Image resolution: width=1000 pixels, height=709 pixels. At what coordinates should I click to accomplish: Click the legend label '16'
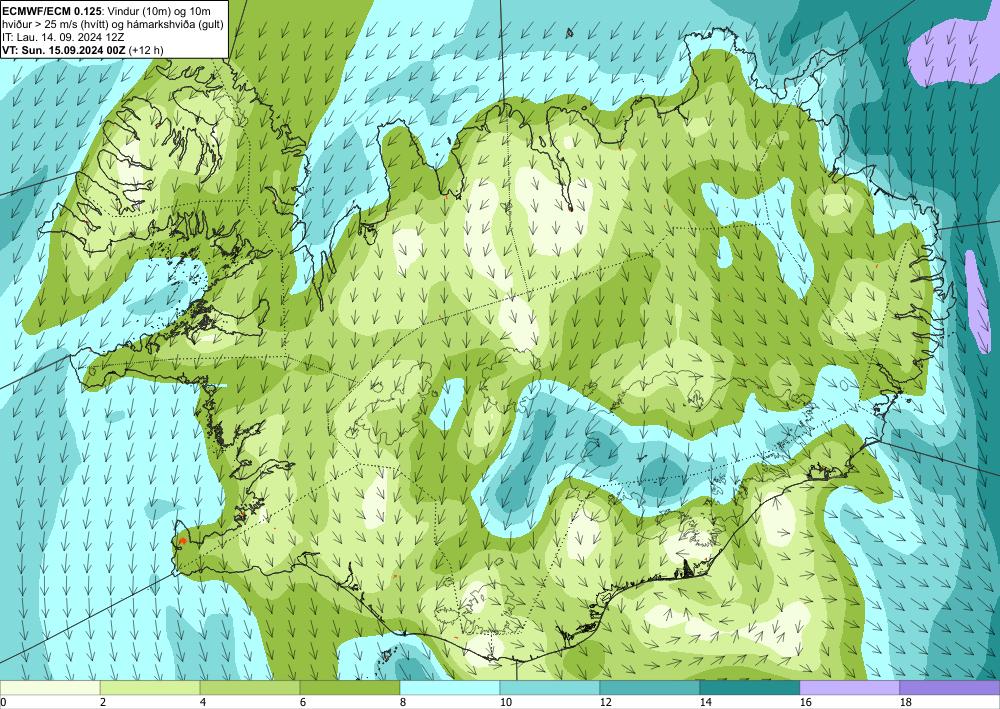point(805,702)
